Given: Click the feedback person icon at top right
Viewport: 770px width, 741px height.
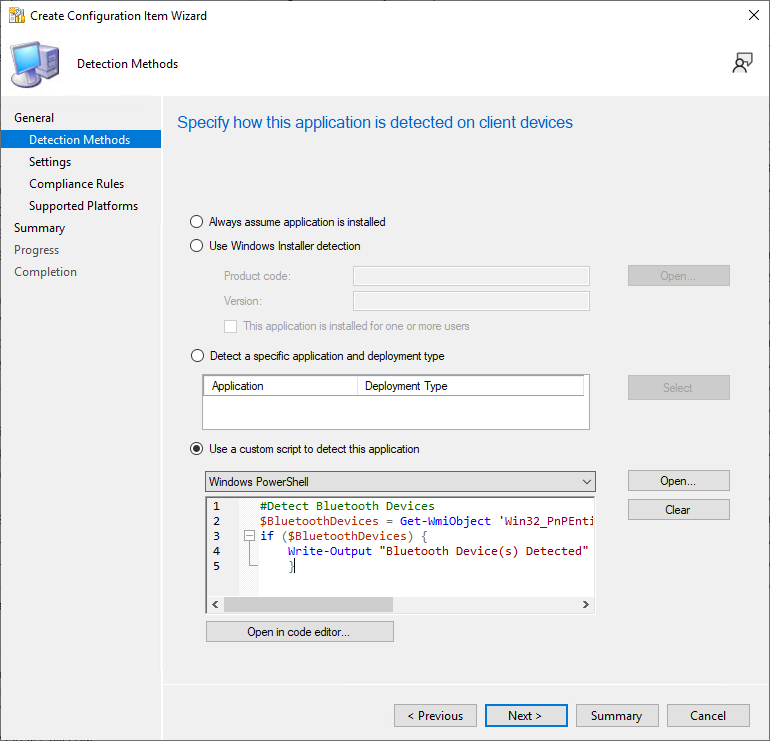Looking at the screenshot, I should point(742,63).
